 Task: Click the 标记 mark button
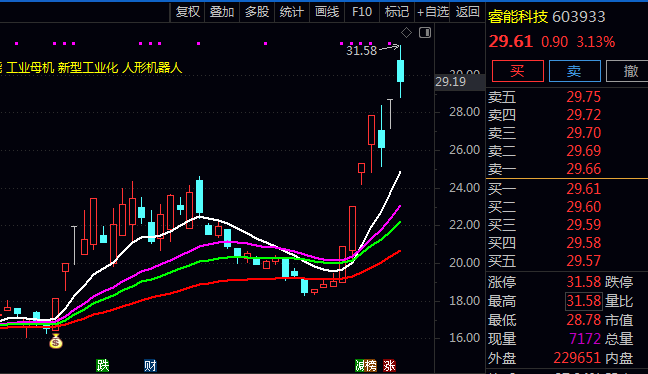click(x=397, y=12)
